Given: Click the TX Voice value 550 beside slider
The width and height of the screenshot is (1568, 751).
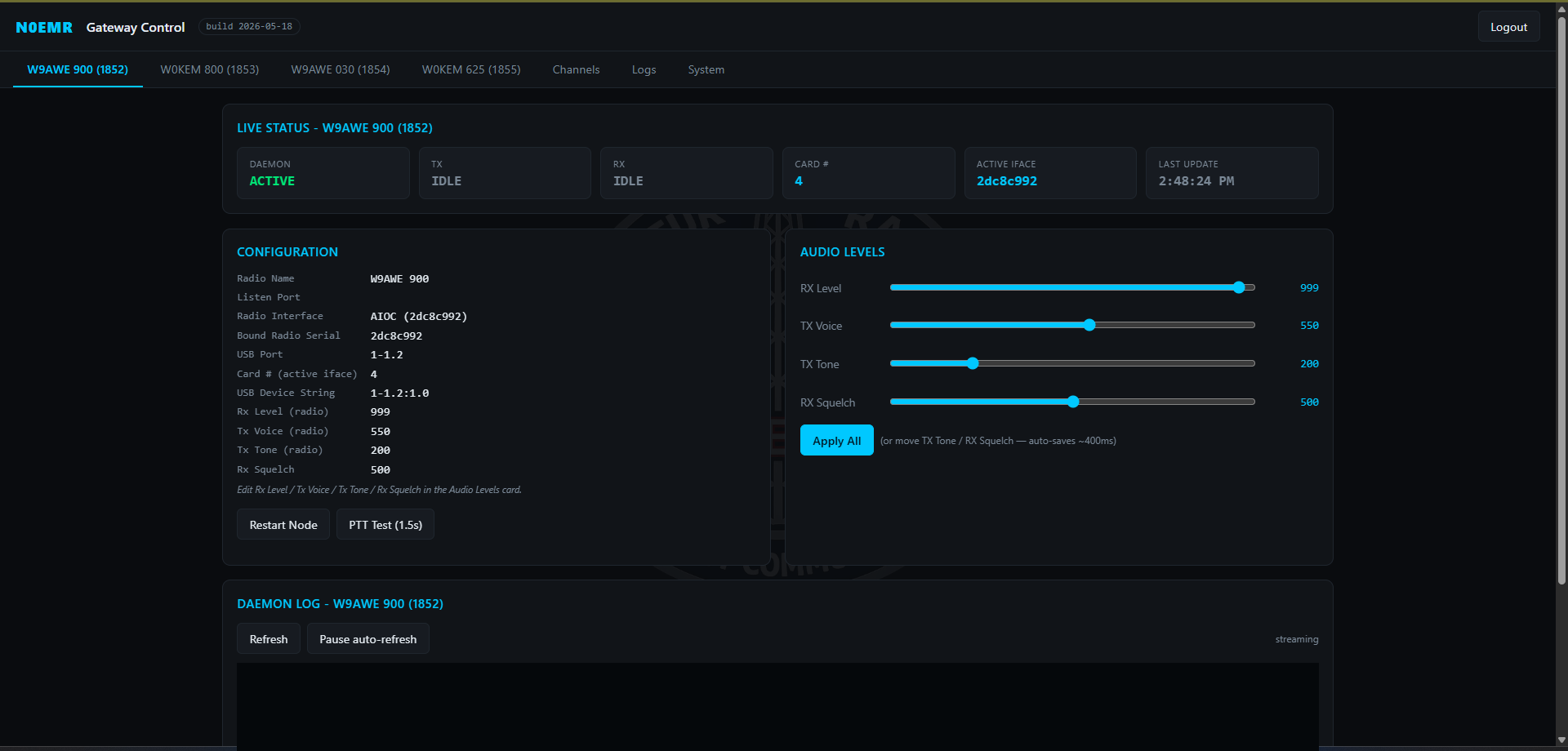Looking at the screenshot, I should click(x=1309, y=326).
